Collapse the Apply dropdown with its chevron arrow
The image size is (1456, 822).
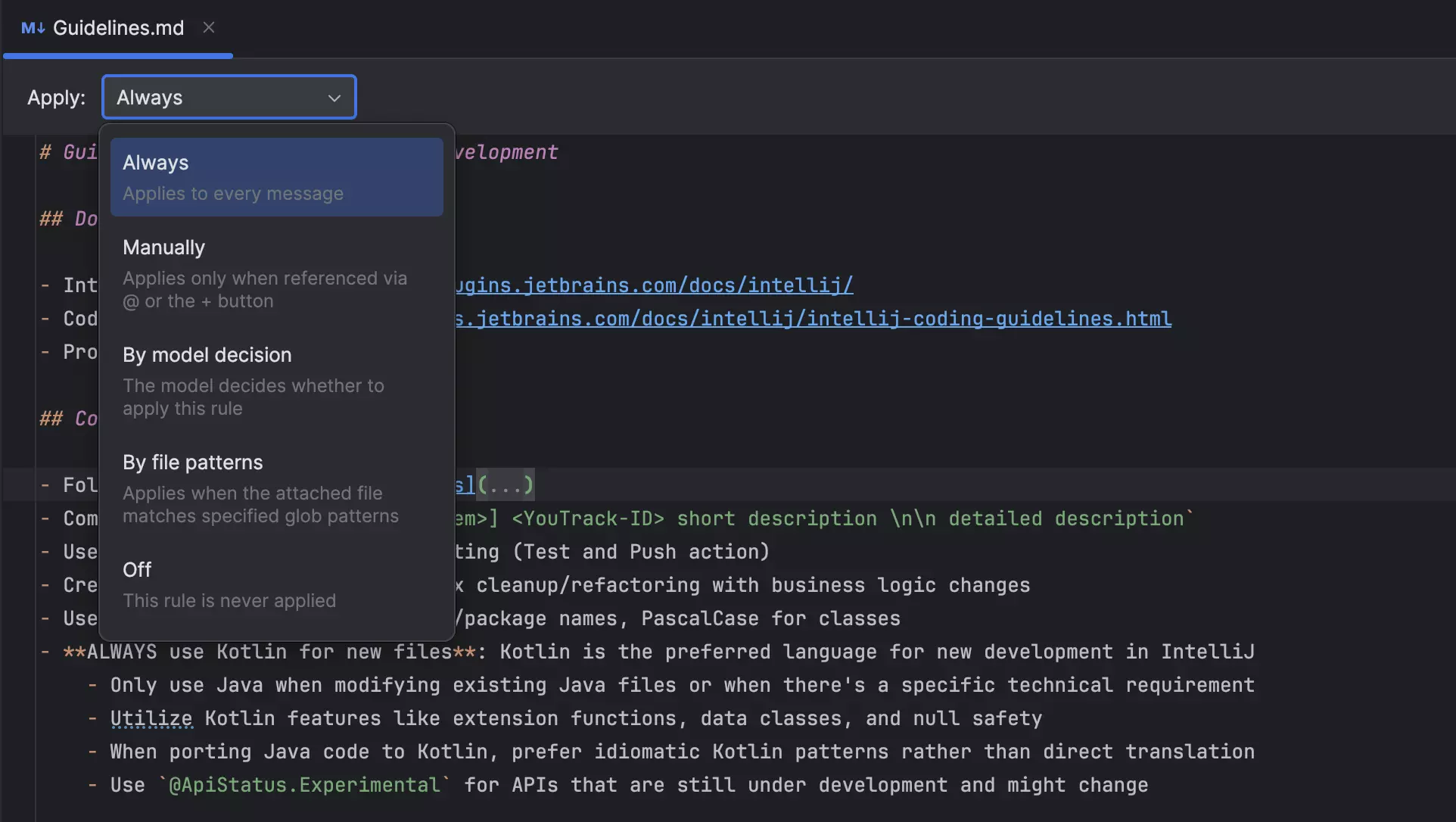(x=334, y=98)
